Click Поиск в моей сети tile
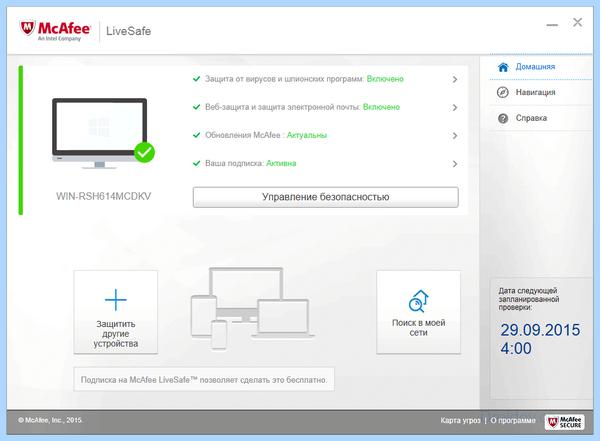The width and height of the screenshot is (600, 441). 419,312
